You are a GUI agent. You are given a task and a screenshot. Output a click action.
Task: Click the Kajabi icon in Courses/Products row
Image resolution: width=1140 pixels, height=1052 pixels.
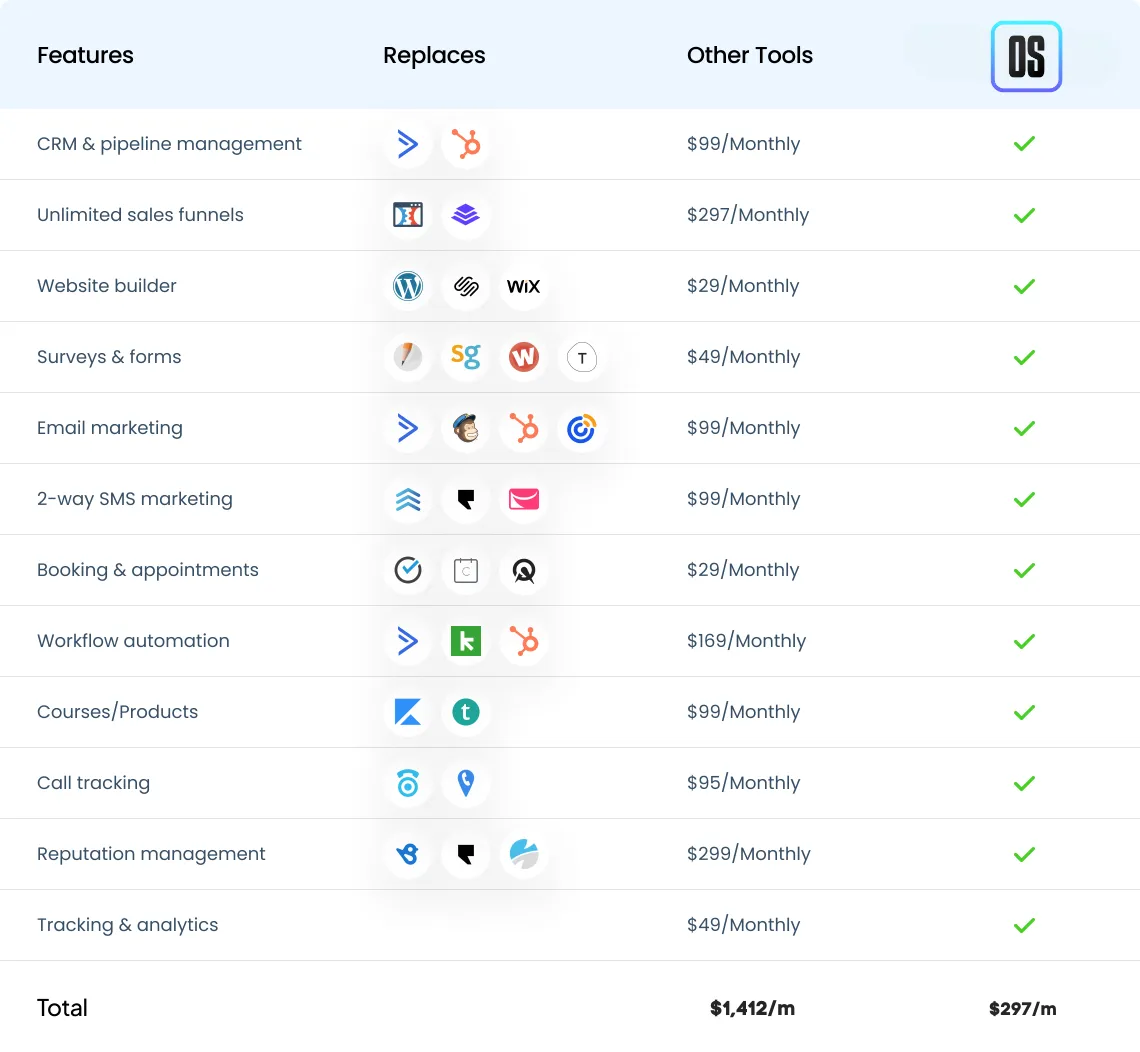tap(408, 712)
